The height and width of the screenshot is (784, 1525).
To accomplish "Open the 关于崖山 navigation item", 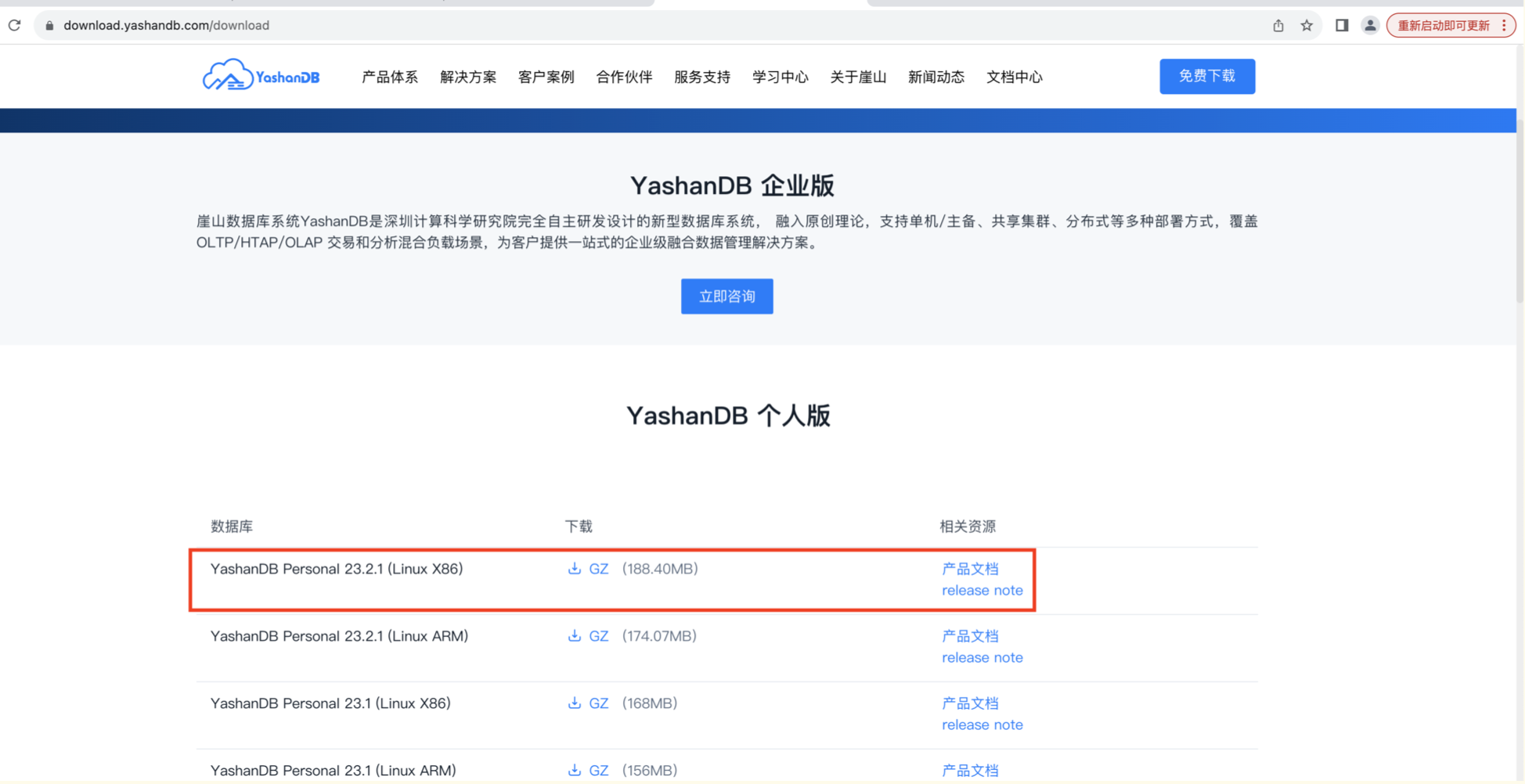I will click(x=859, y=77).
